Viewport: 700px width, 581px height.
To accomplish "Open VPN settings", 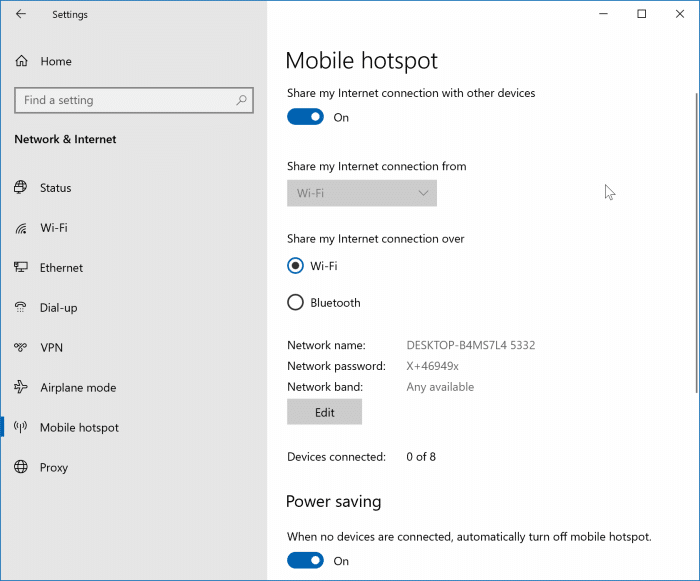I will [x=51, y=347].
